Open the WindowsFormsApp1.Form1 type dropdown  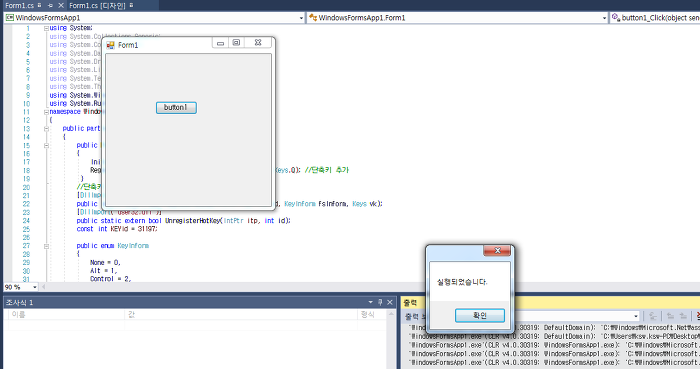604,18
